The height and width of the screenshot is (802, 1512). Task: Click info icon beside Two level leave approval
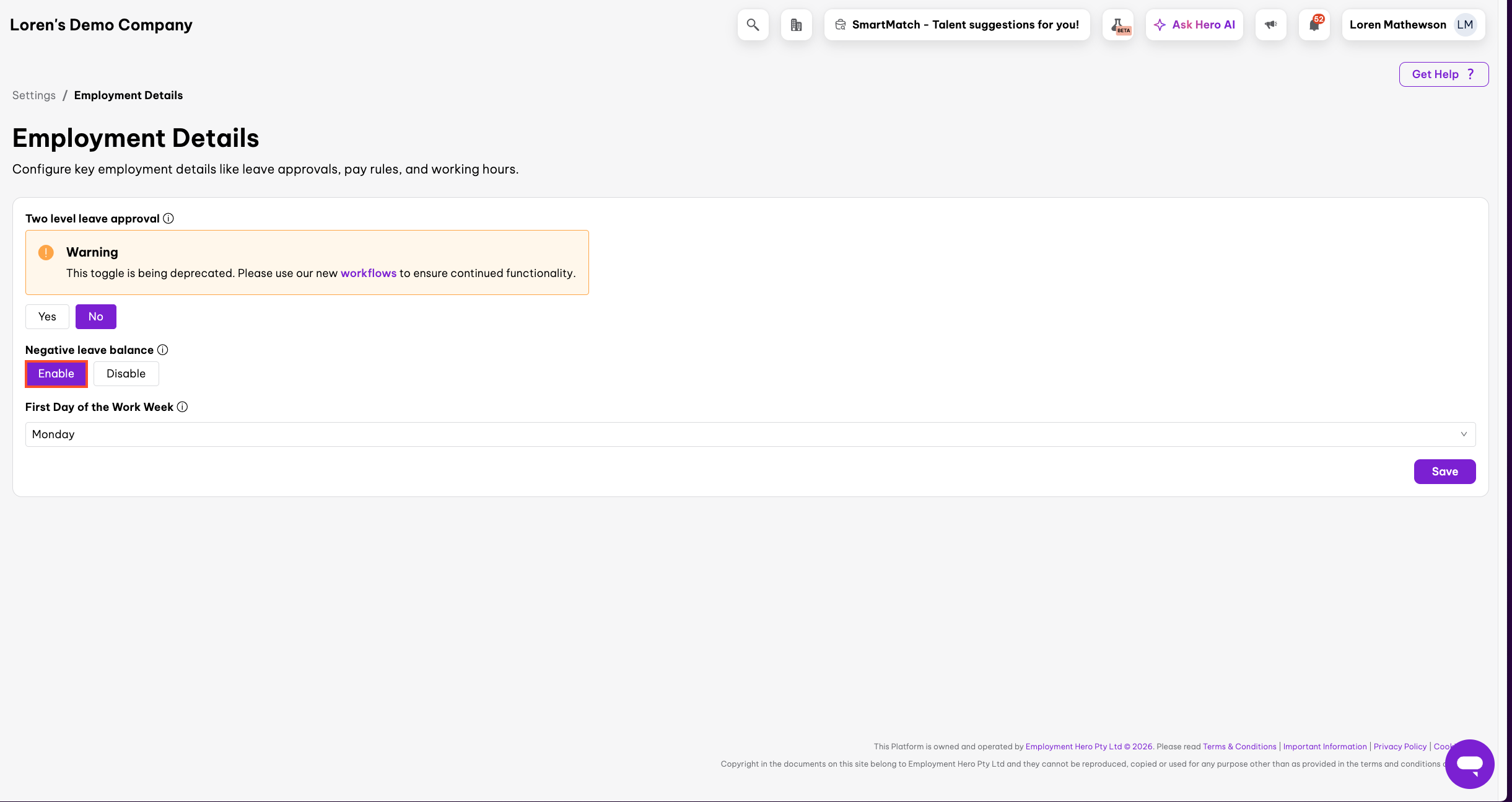(x=168, y=219)
